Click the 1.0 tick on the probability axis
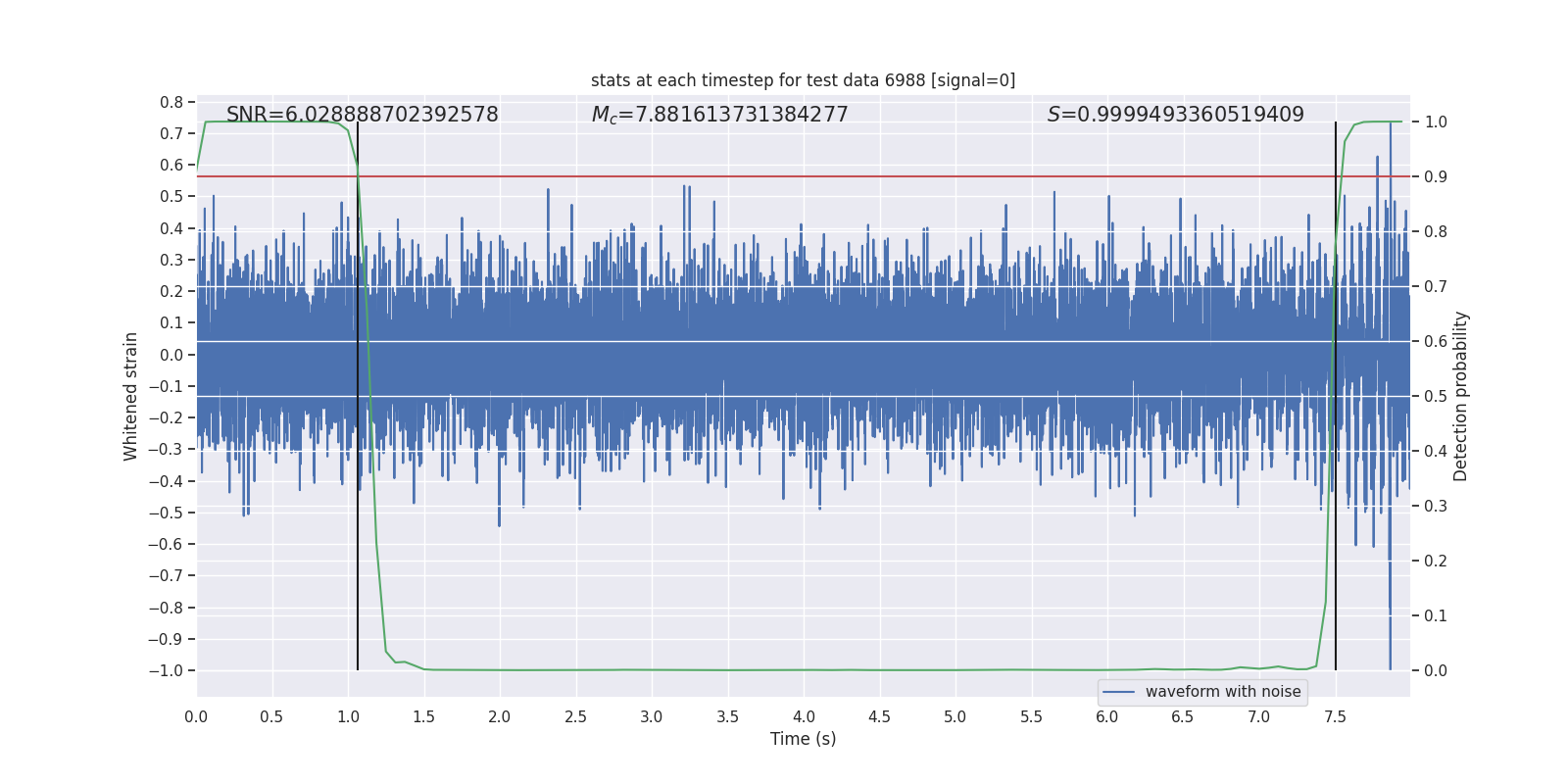Screen dimensions: 1568x784 click(1436, 122)
